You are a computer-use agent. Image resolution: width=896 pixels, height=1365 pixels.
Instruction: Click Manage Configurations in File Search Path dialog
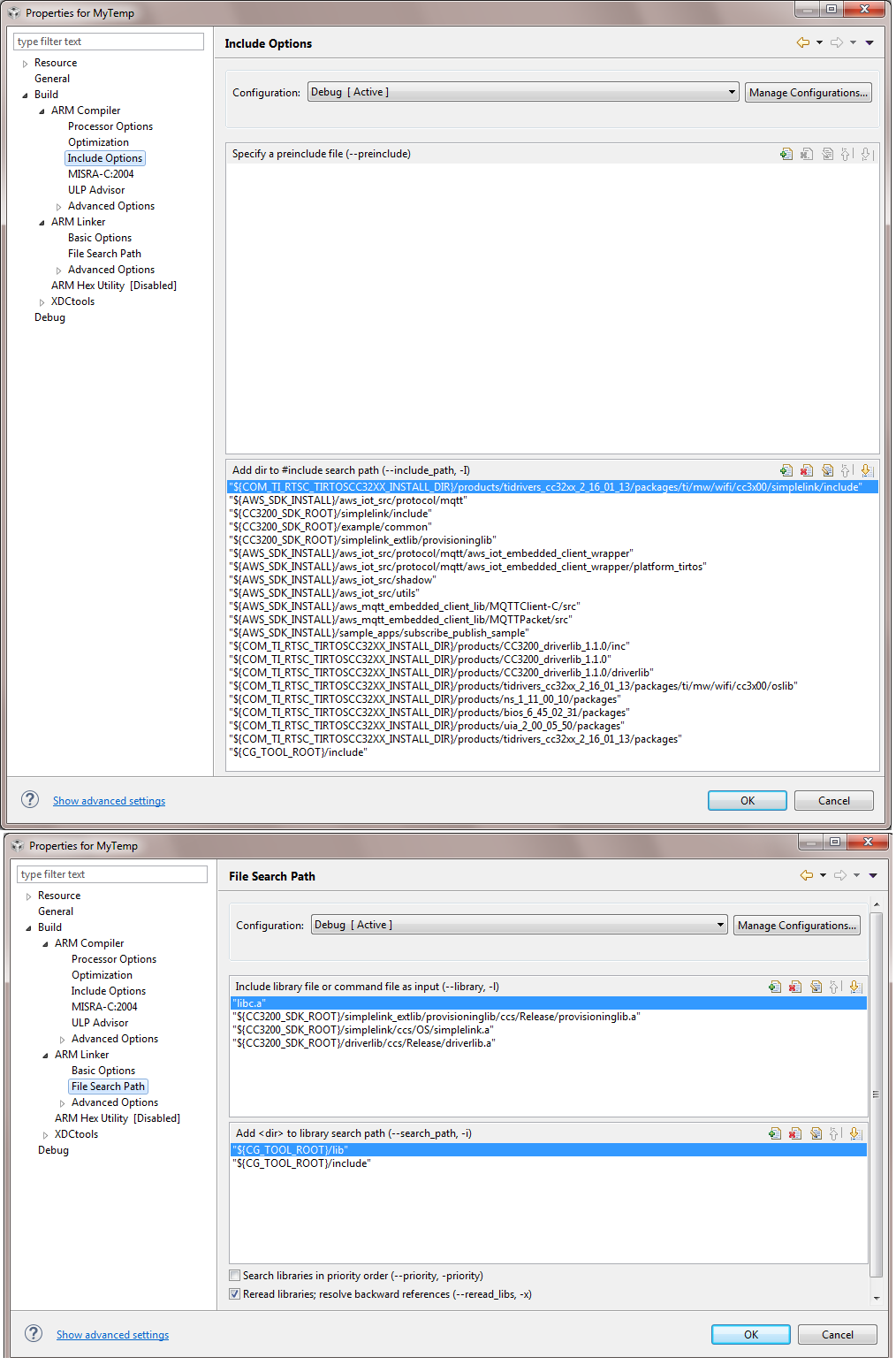pos(797,926)
